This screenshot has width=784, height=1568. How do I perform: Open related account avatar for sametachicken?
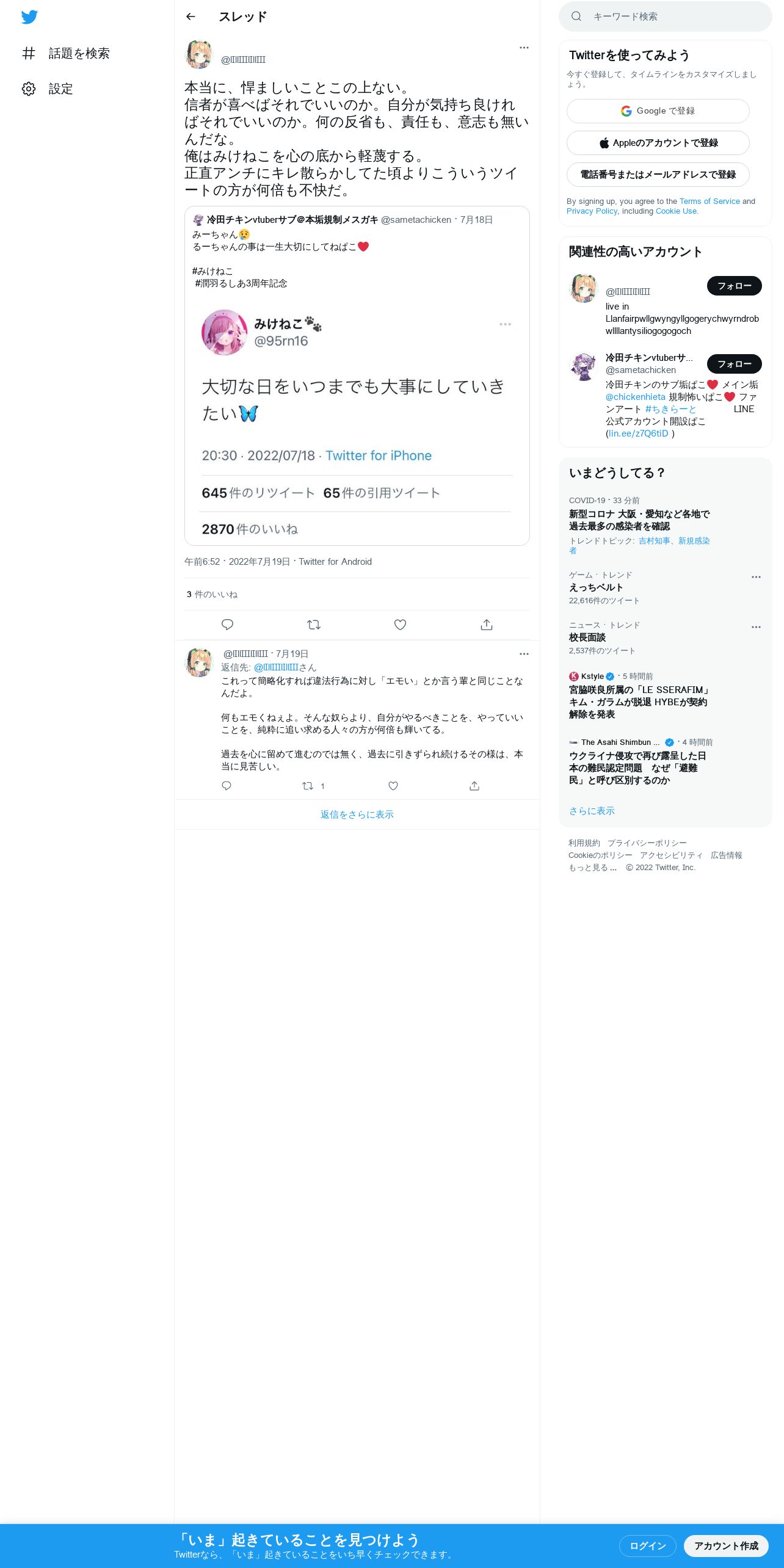[x=584, y=366]
